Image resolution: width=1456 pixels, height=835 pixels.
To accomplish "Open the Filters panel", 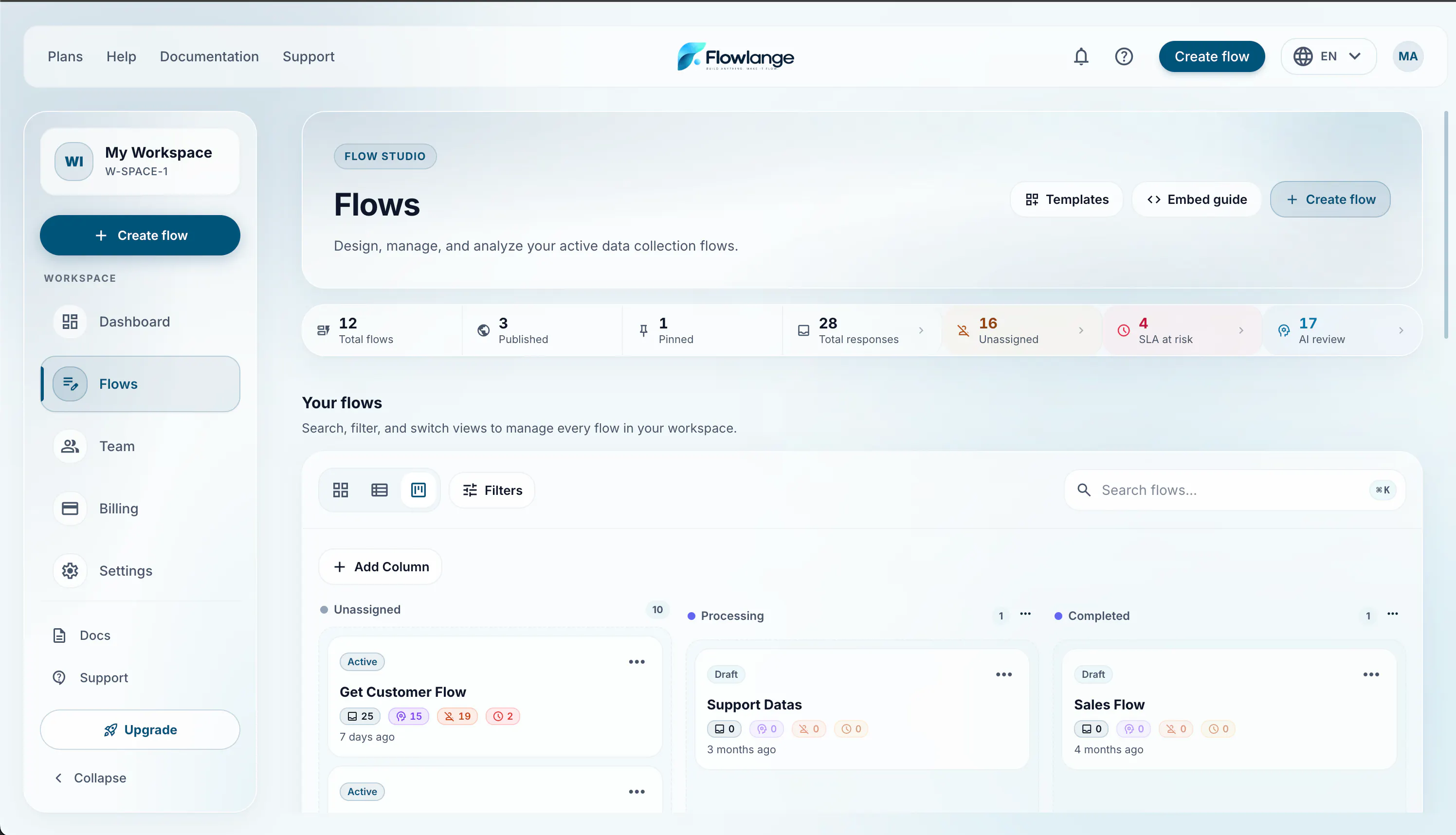I will 492,490.
